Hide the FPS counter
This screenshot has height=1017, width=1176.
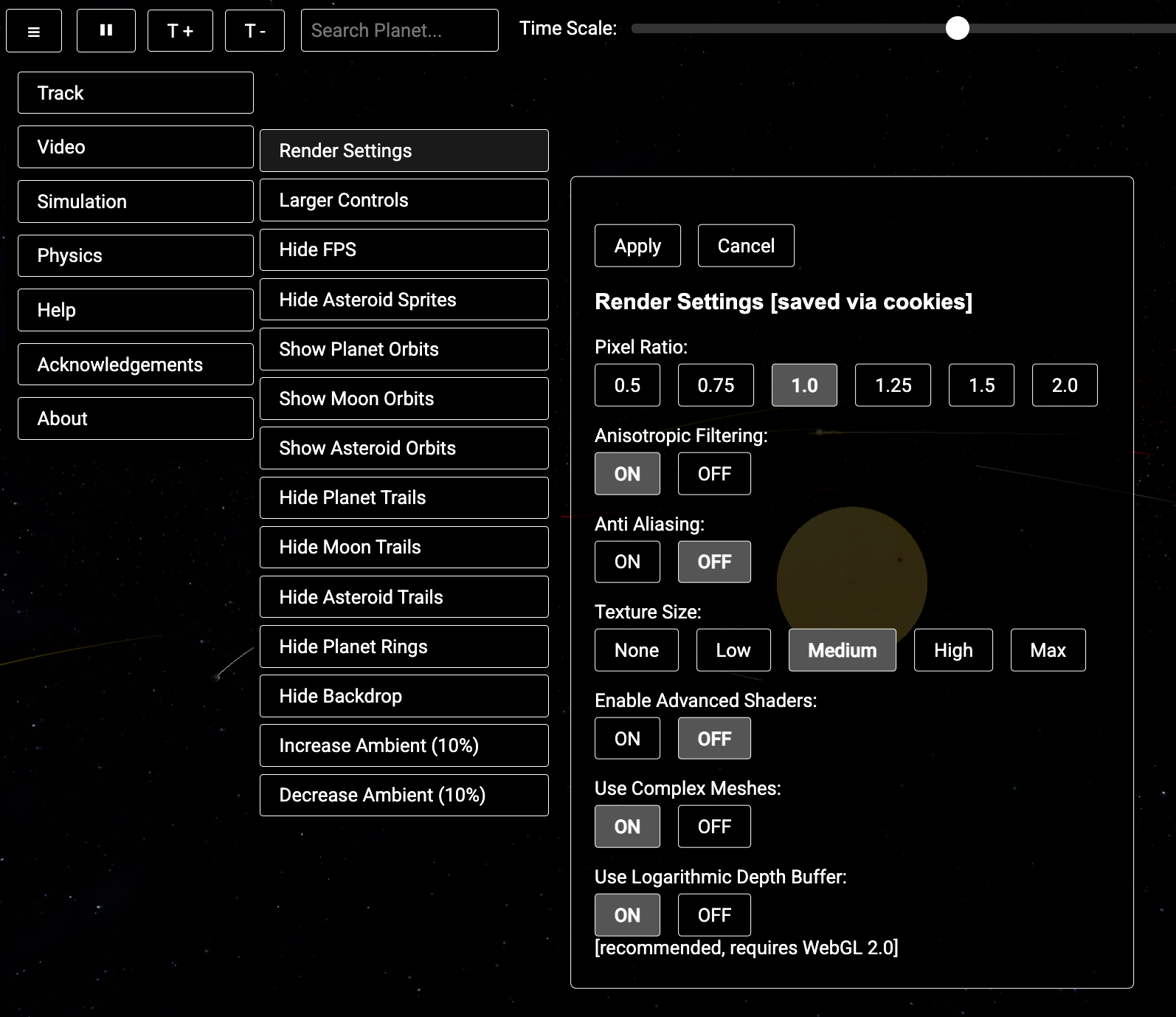404,249
